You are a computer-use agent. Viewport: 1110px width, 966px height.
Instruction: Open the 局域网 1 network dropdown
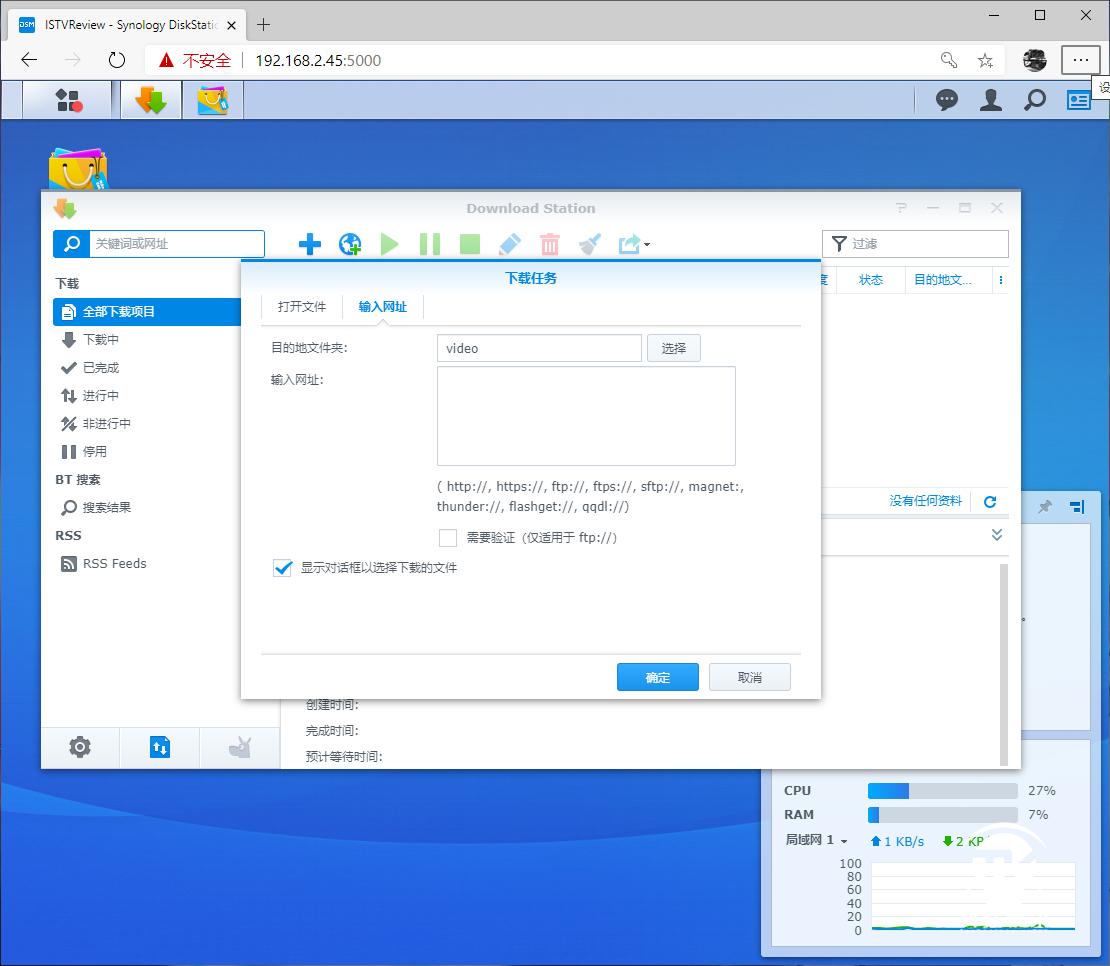(816, 840)
